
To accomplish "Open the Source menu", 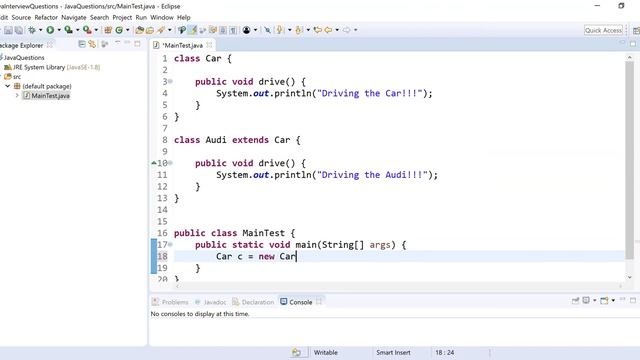I will pos(21,18).
